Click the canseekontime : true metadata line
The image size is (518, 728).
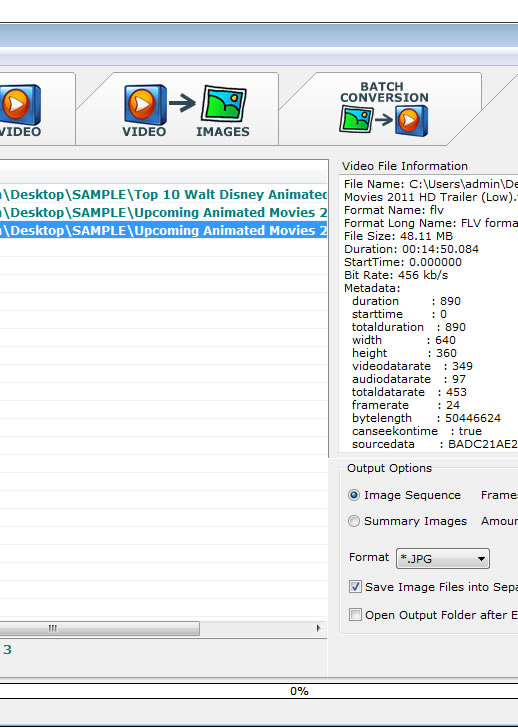point(417,431)
